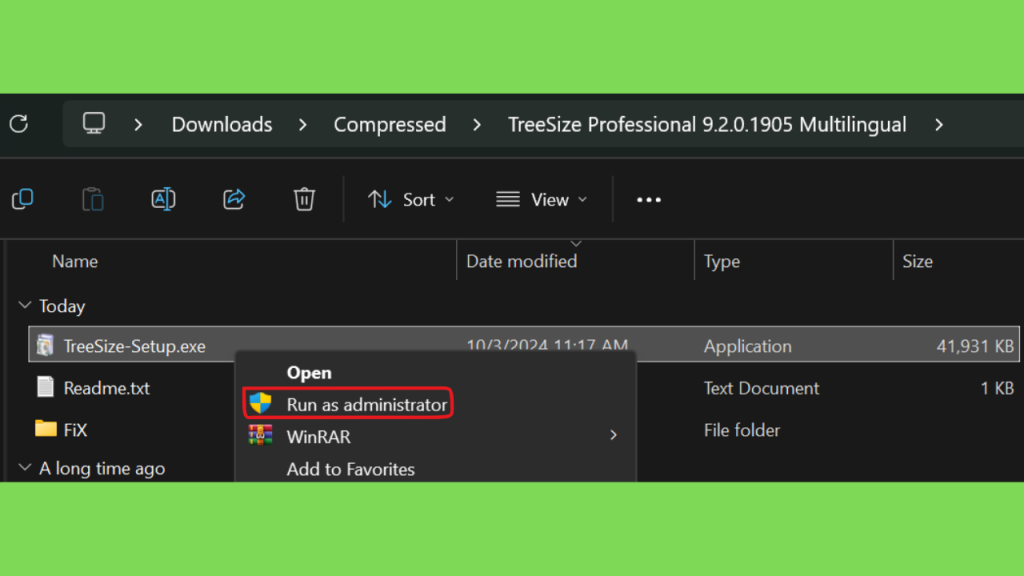Choose Add to Favorites
This screenshot has width=1024, height=576.
pyautogui.click(x=350, y=469)
